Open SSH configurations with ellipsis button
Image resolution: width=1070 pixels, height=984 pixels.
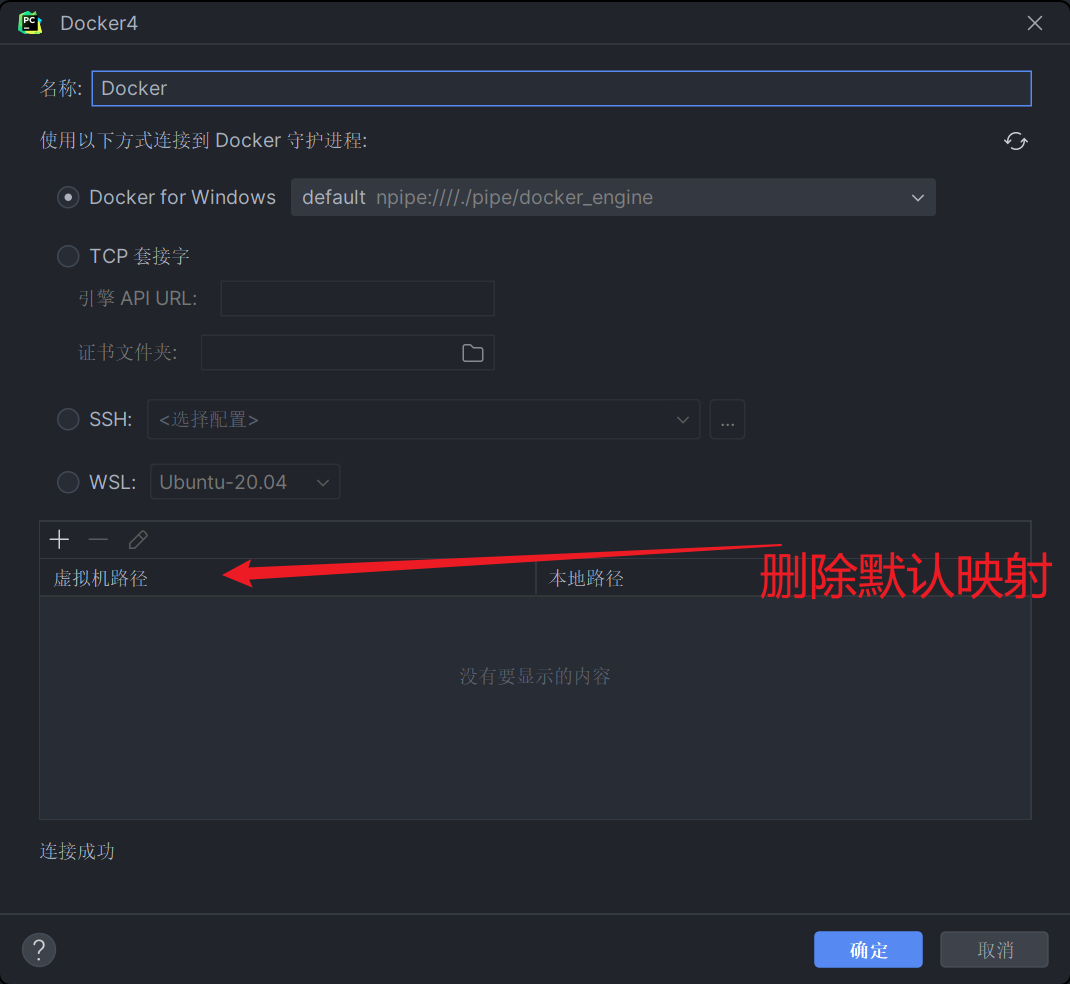point(727,419)
